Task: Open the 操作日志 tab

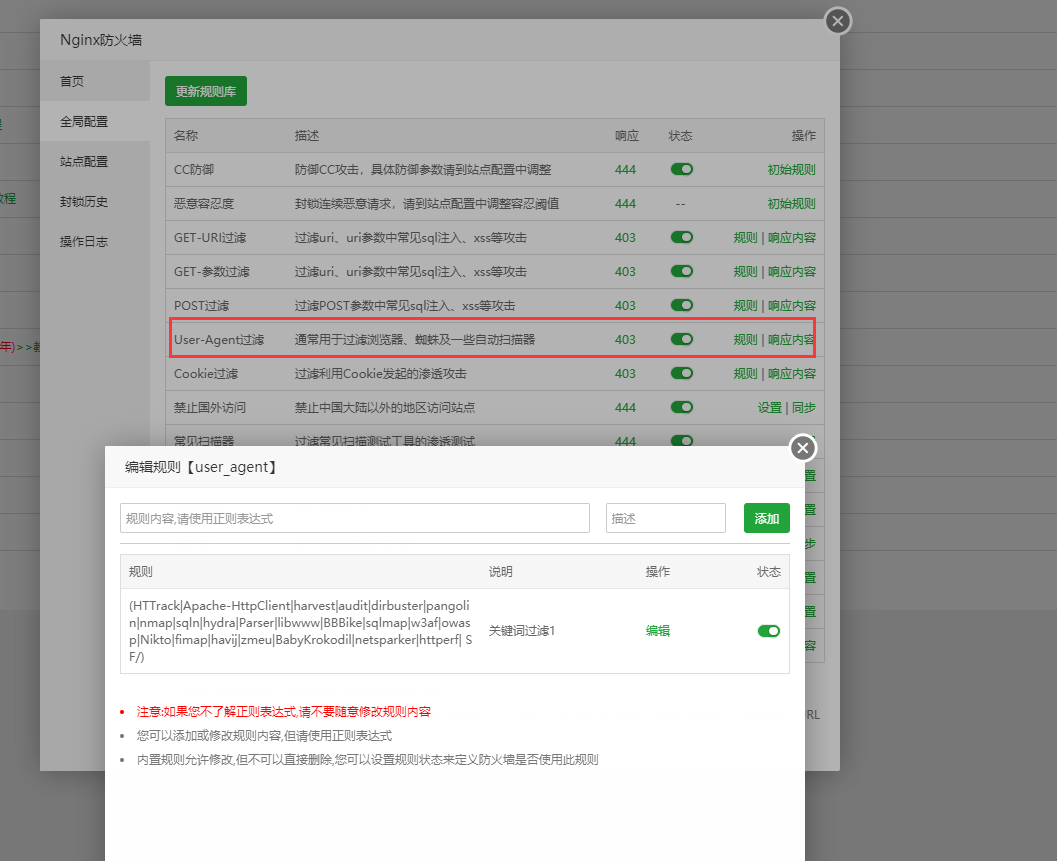Action: [95, 241]
